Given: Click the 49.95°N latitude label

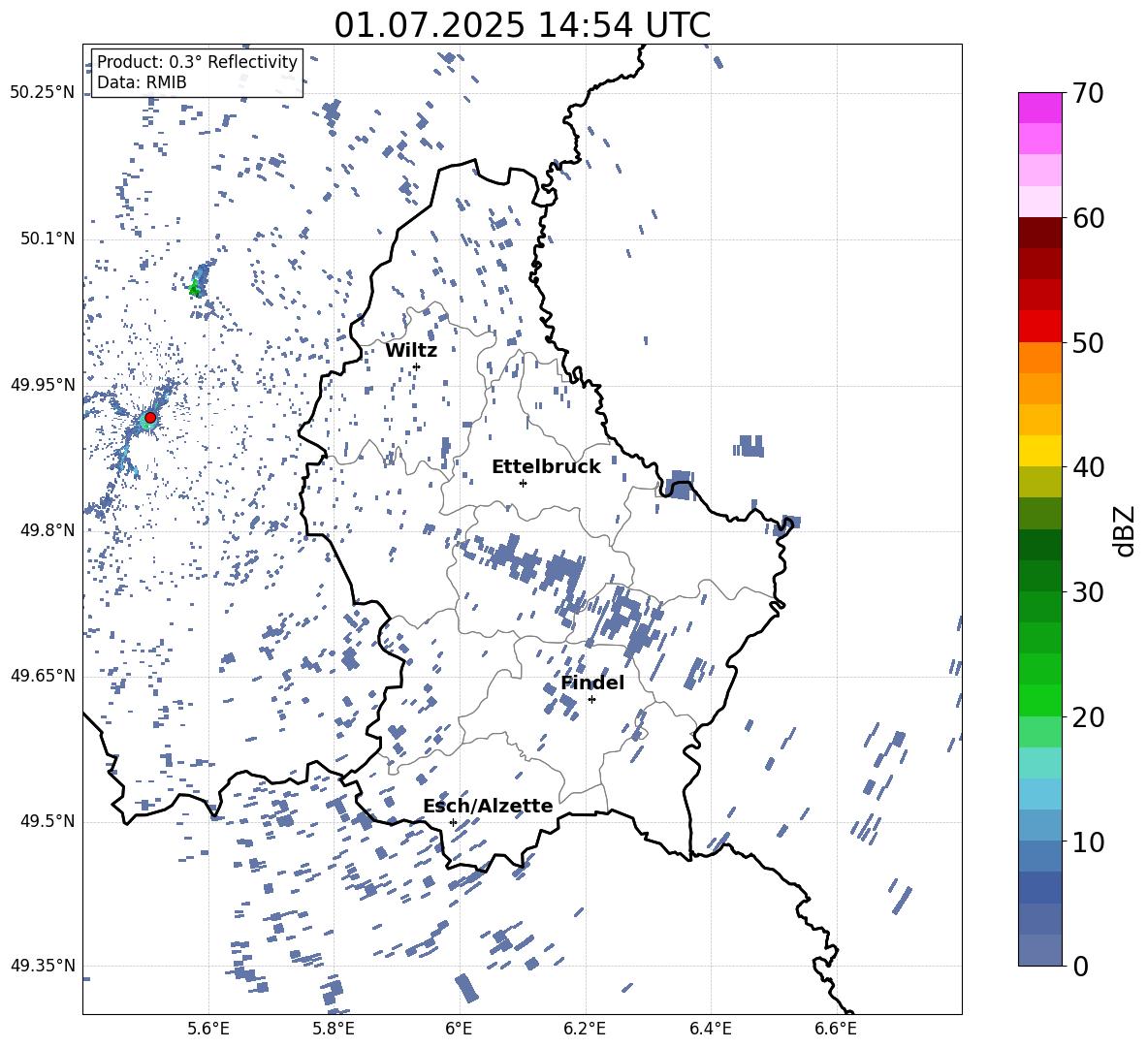Looking at the screenshot, I should pyautogui.click(x=43, y=385).
